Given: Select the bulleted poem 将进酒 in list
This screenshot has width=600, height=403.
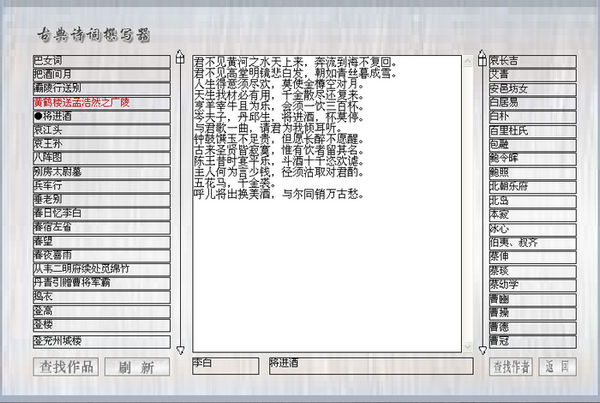Looking at the screenshot, I should 102,116.
